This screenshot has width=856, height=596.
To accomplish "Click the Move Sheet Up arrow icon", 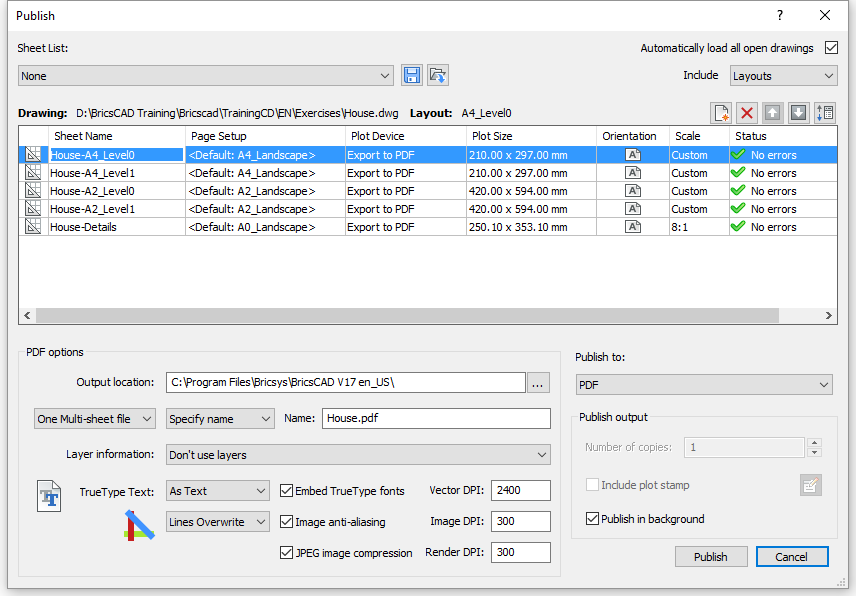I will [x=772, y=113].
